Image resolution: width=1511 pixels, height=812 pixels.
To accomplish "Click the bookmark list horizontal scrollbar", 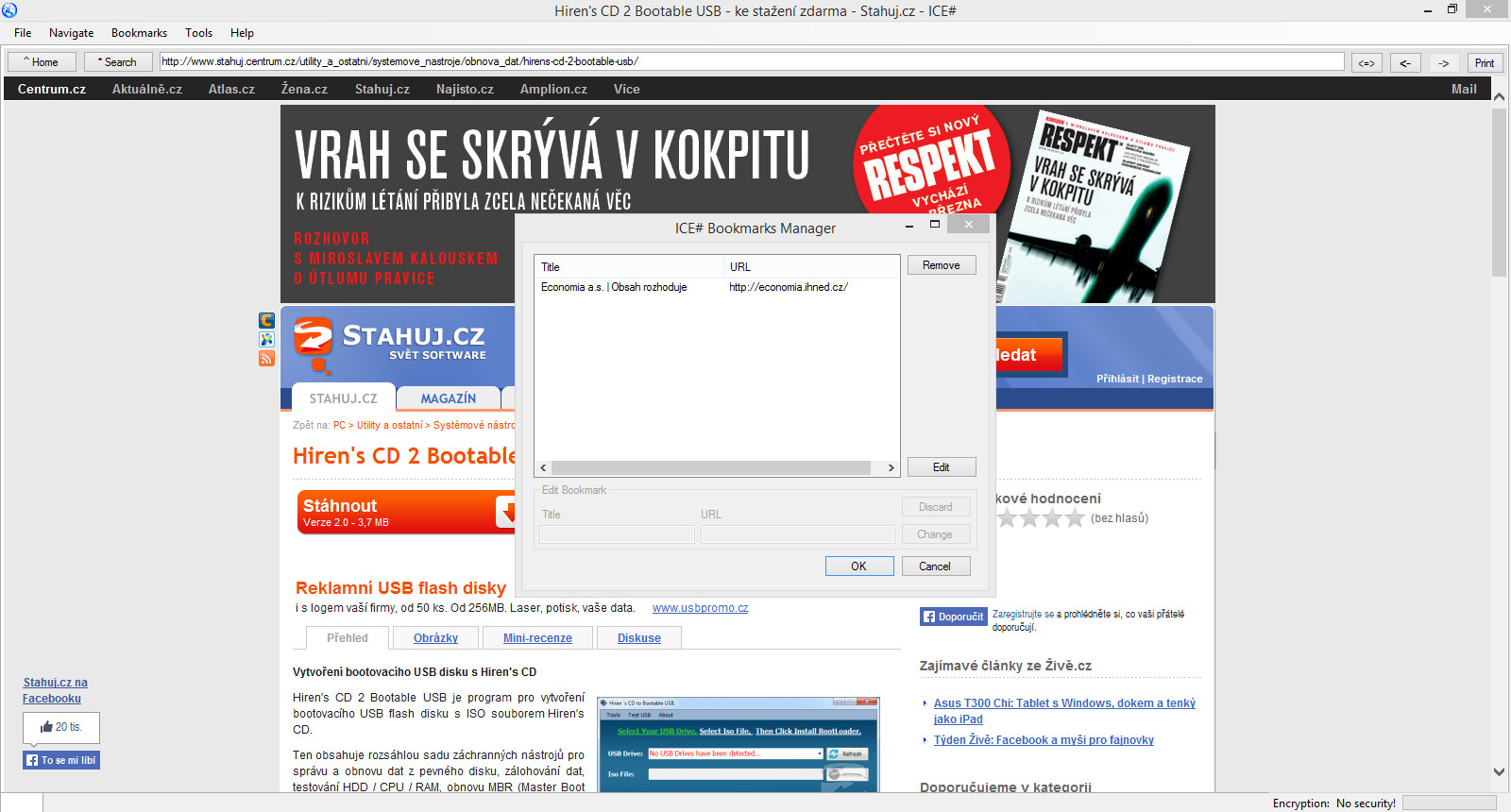I will pyautogui.click(x=711, y=468).
